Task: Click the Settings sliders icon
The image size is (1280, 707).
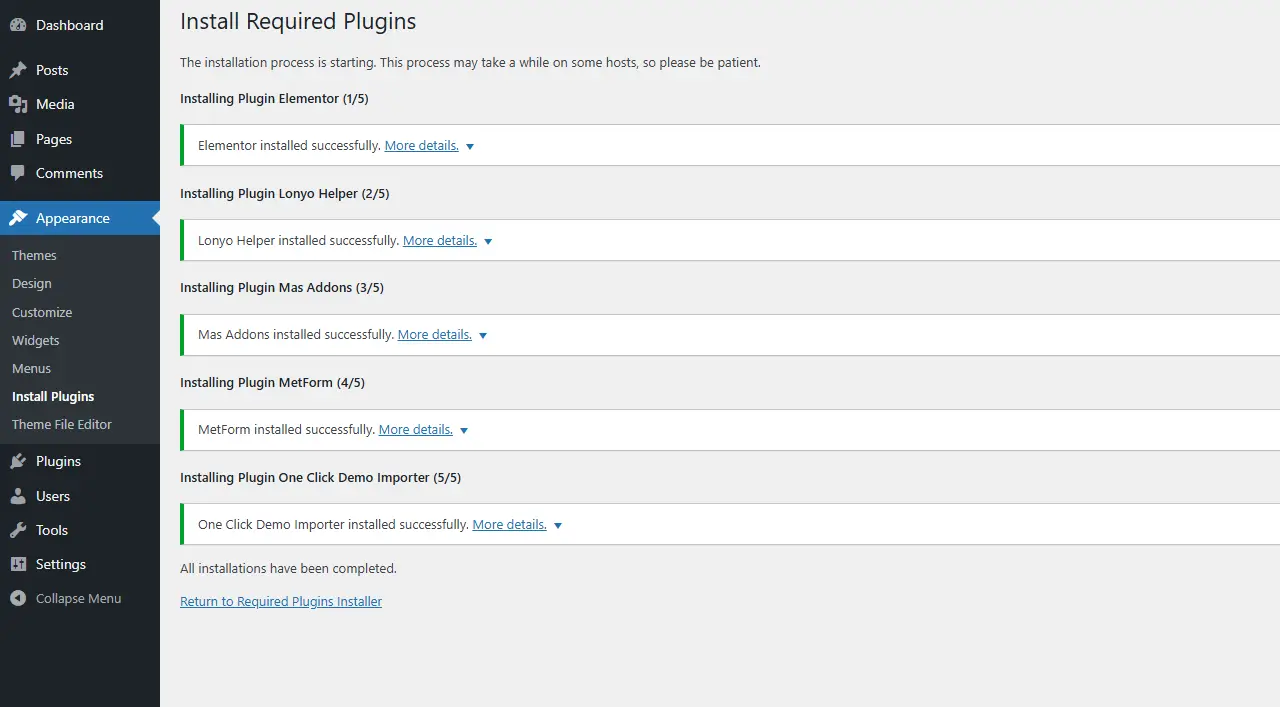Action: tap(18, 564)
